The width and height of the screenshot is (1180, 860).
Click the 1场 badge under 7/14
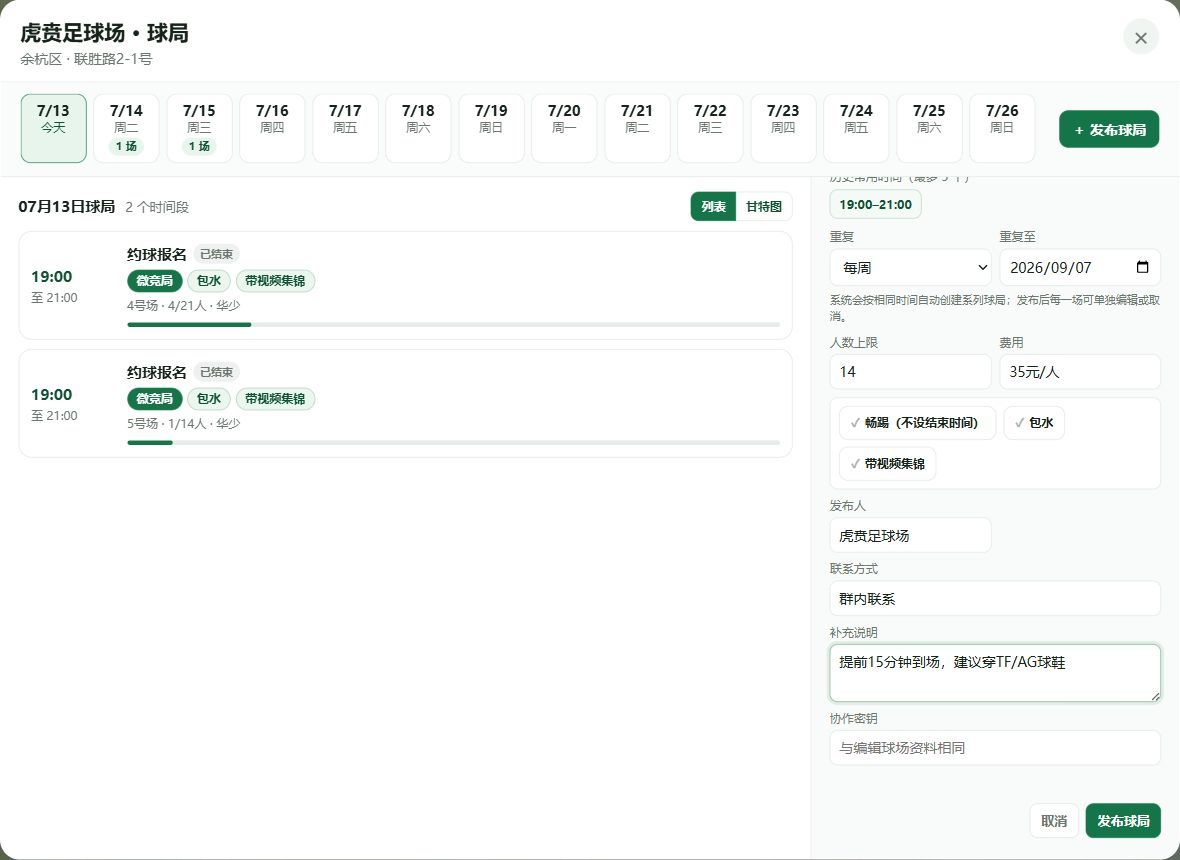126,146
